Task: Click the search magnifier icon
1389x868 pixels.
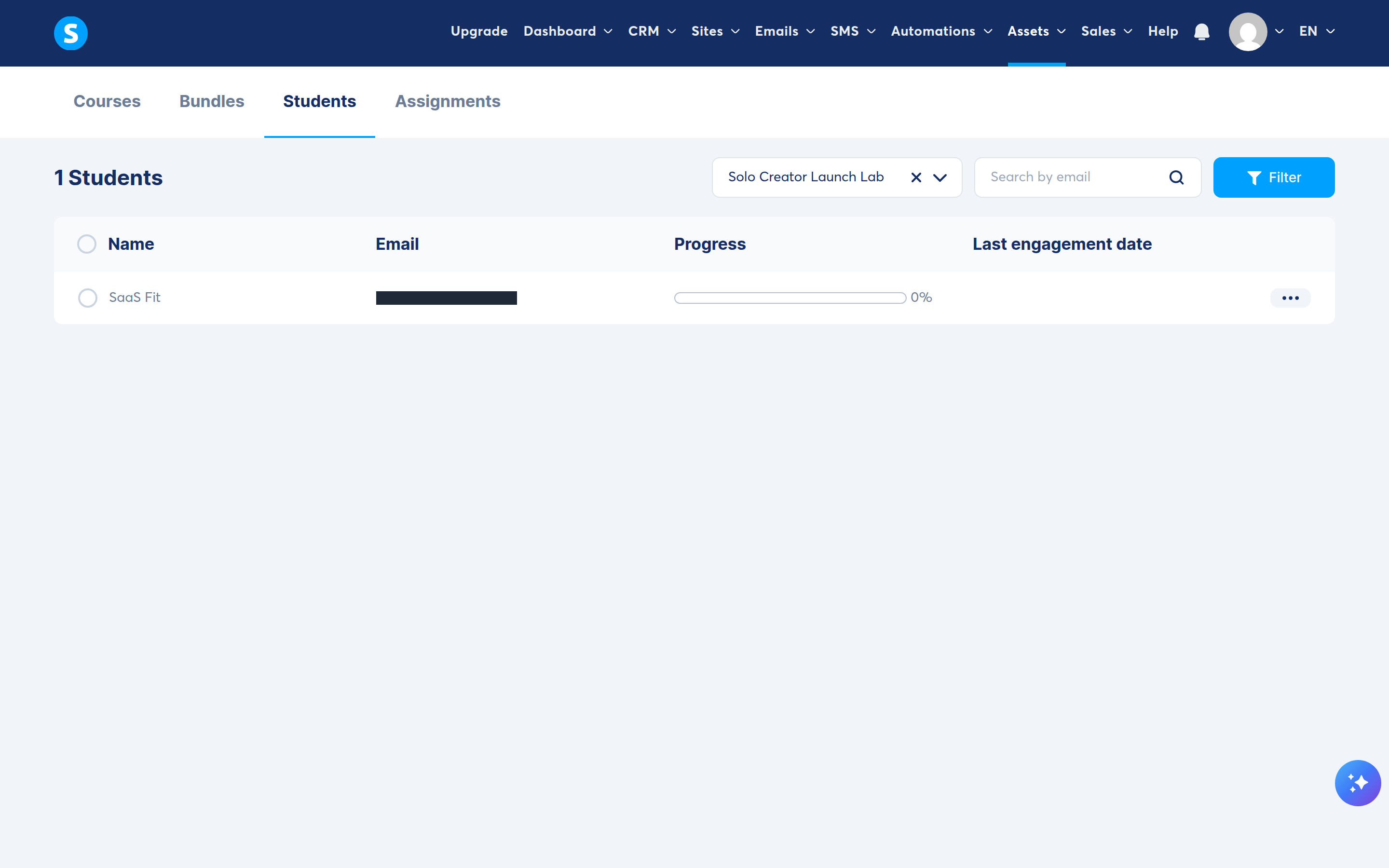Action: pyautogui.click(x=1176, y=177)
